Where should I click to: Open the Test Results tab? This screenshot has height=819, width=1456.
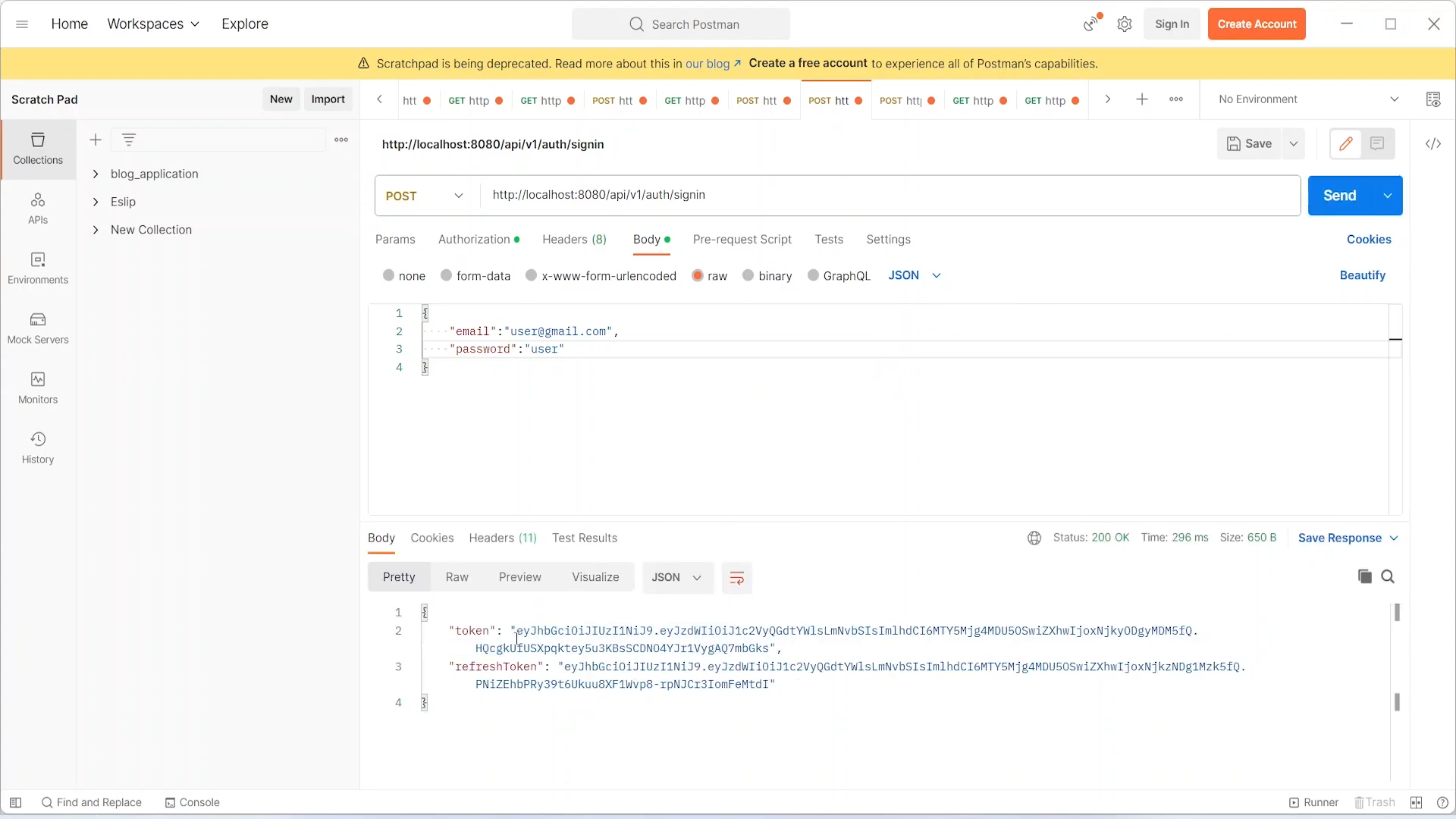(585, 538)
